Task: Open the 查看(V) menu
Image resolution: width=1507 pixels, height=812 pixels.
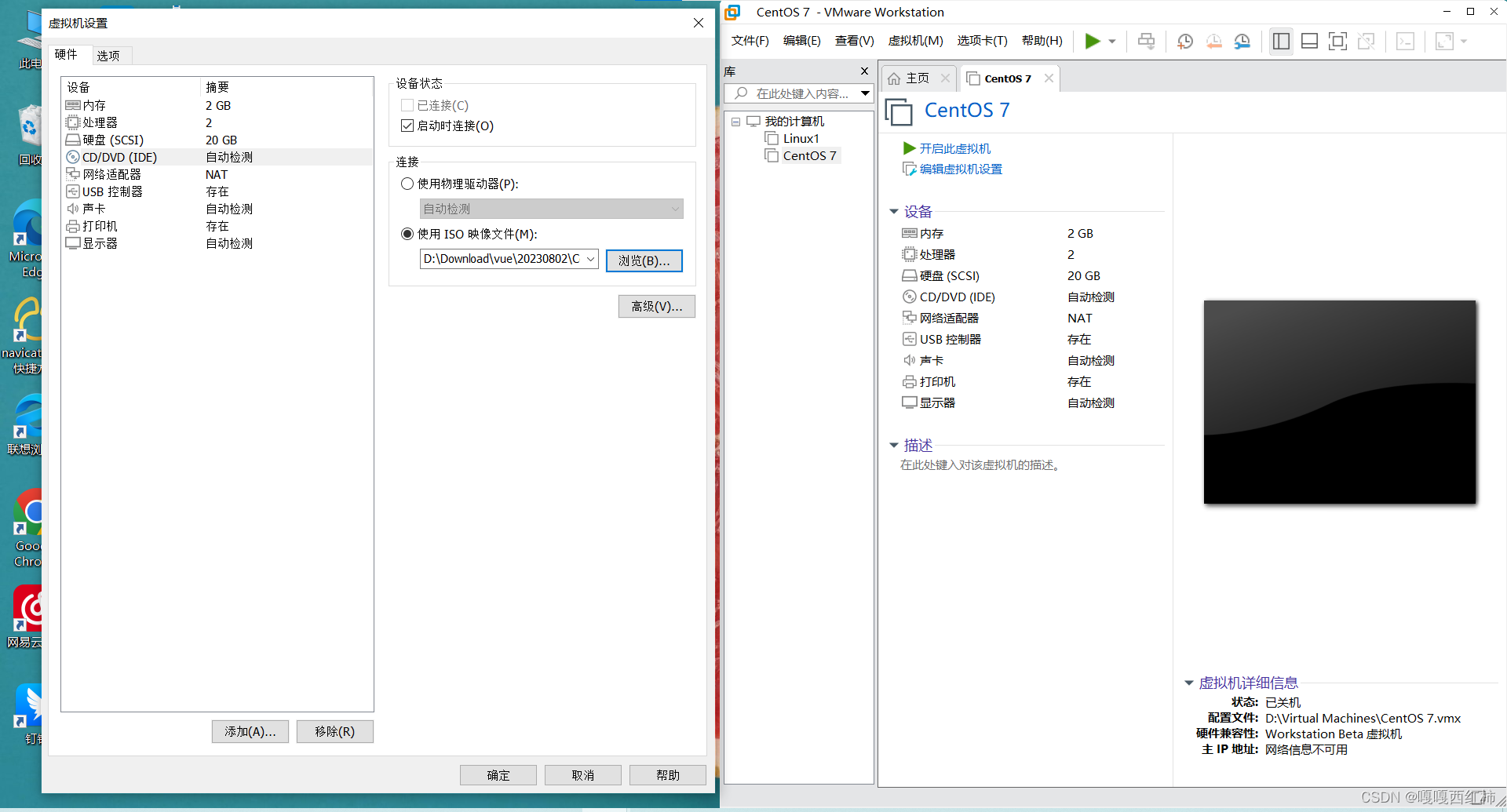Action: tap(854, 41)
